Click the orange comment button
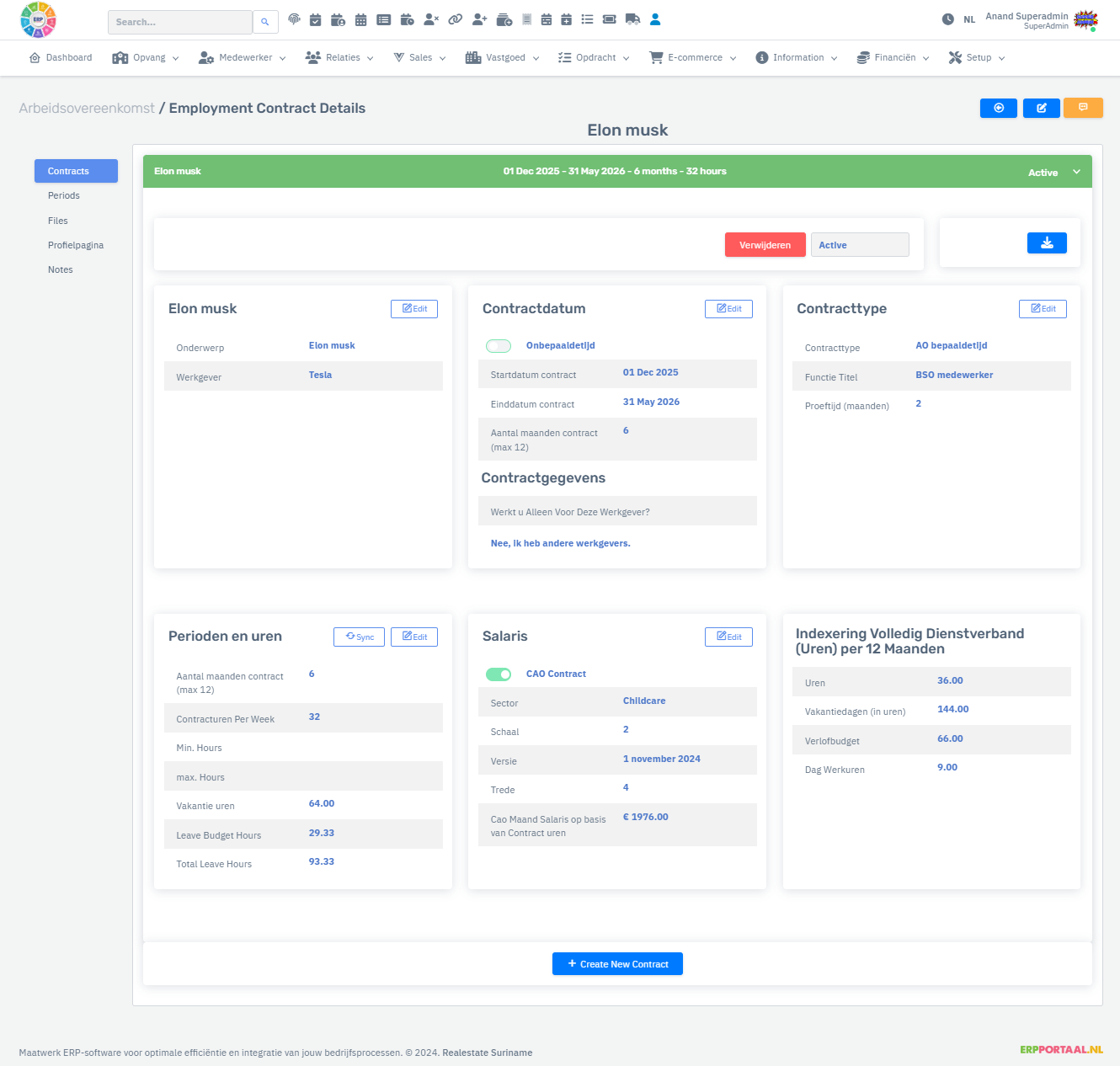The height and width of the screenshot is (1066, 1120). [1083, 108]
